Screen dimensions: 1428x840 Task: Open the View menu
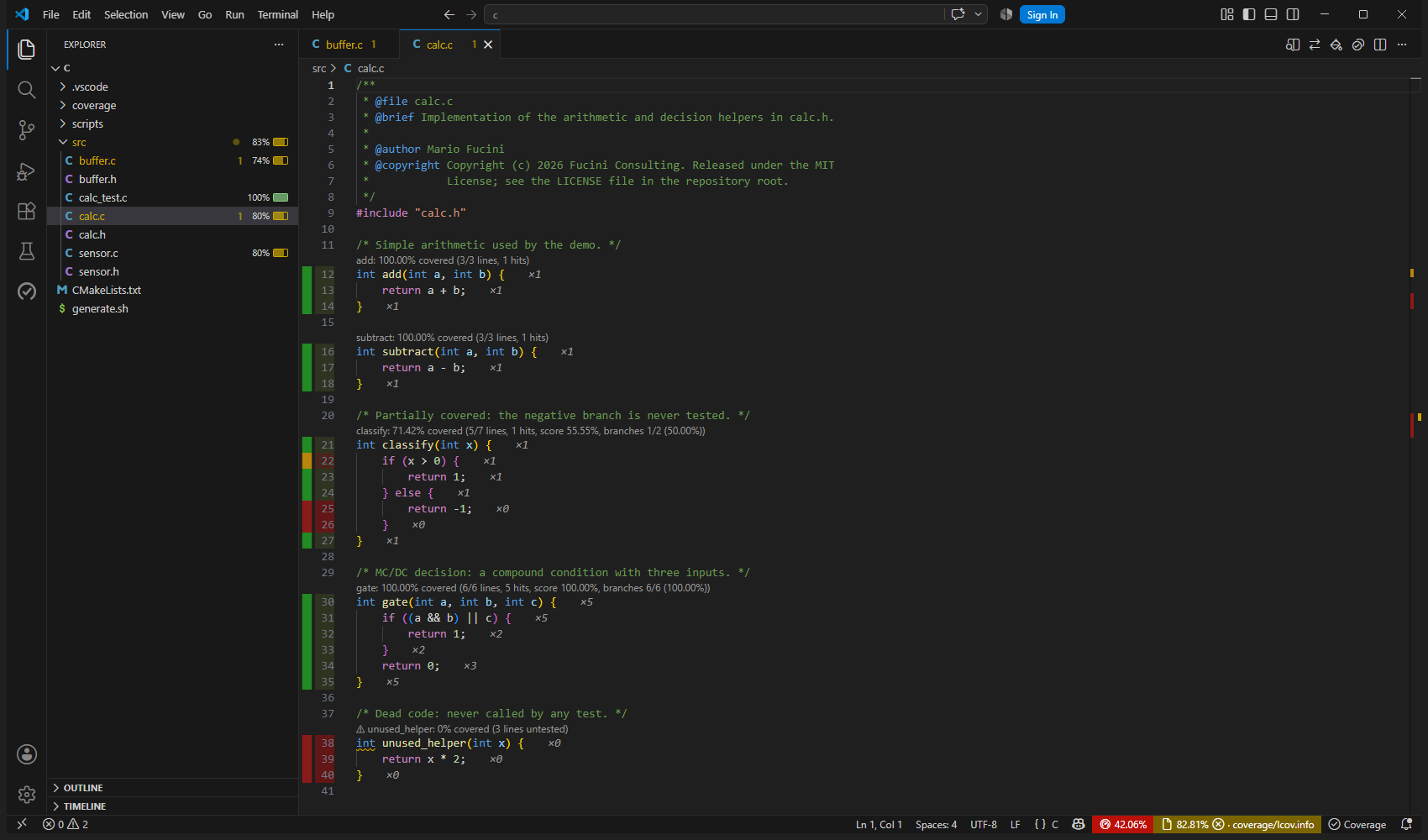tap(173, 14)
